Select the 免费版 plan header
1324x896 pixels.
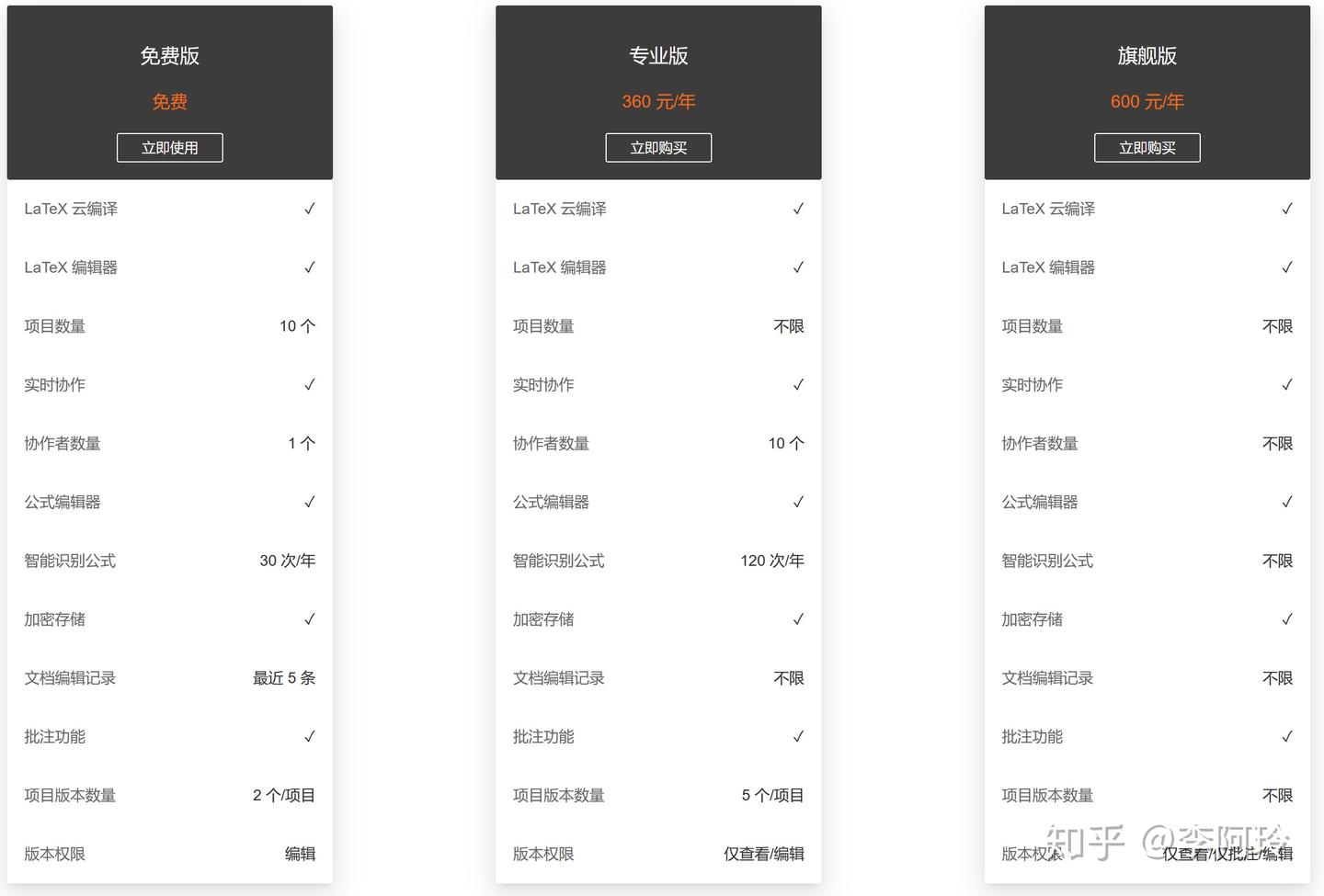(169, 55)
